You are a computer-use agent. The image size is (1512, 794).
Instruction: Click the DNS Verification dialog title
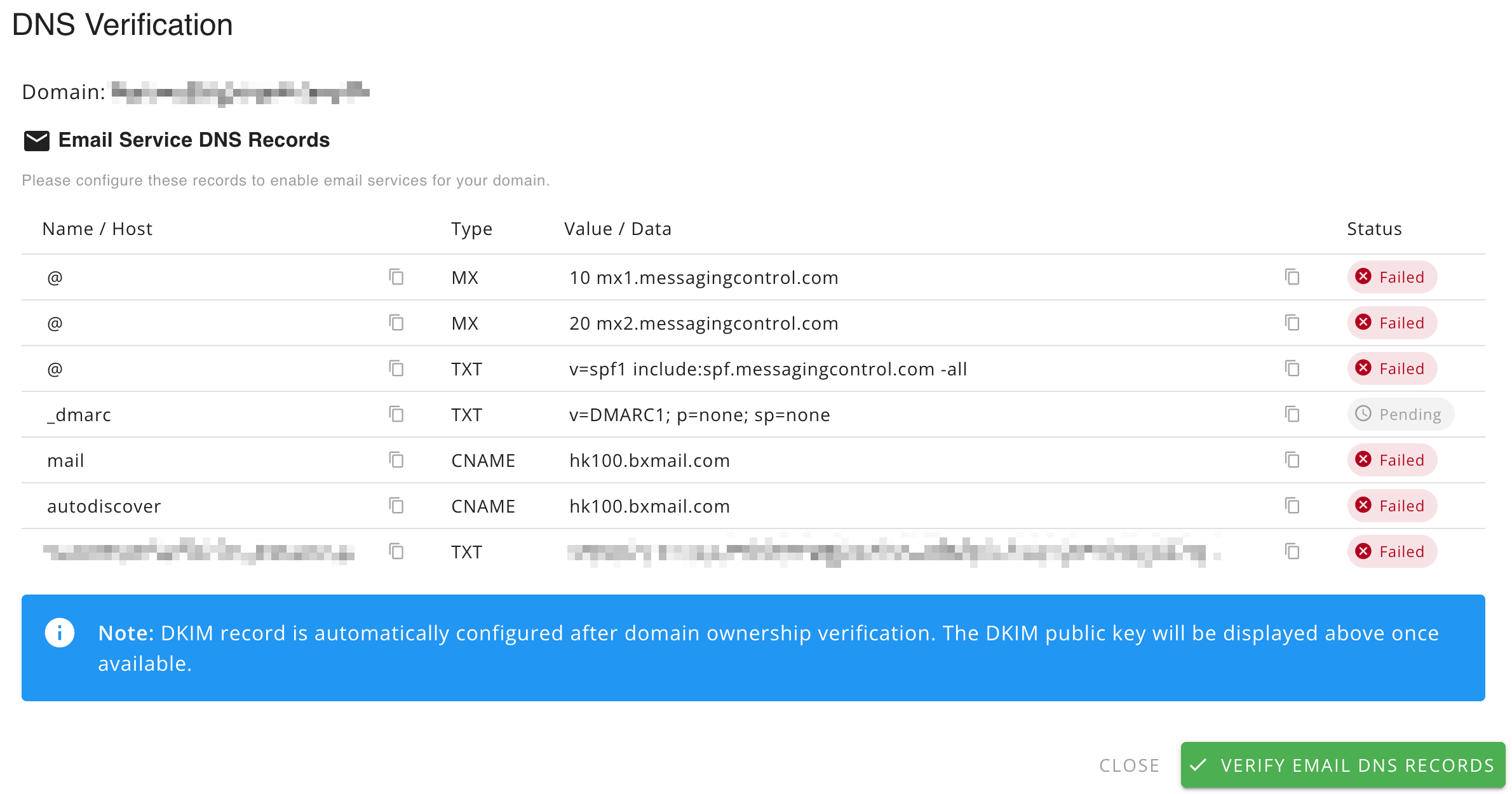[122, 25]
